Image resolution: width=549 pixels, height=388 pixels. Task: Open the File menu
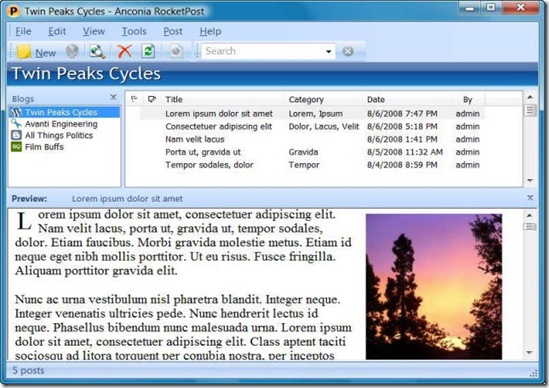23,32
